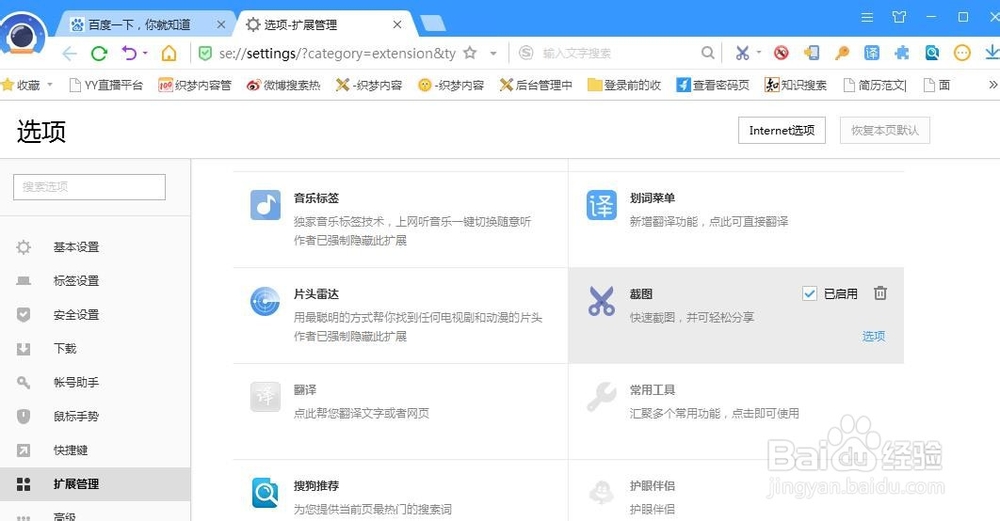Image resolution: width=1000 pixels, height=521 pixels.
Task: Expand the bookmarks bar overflow chevron
Action: point(992,85)
